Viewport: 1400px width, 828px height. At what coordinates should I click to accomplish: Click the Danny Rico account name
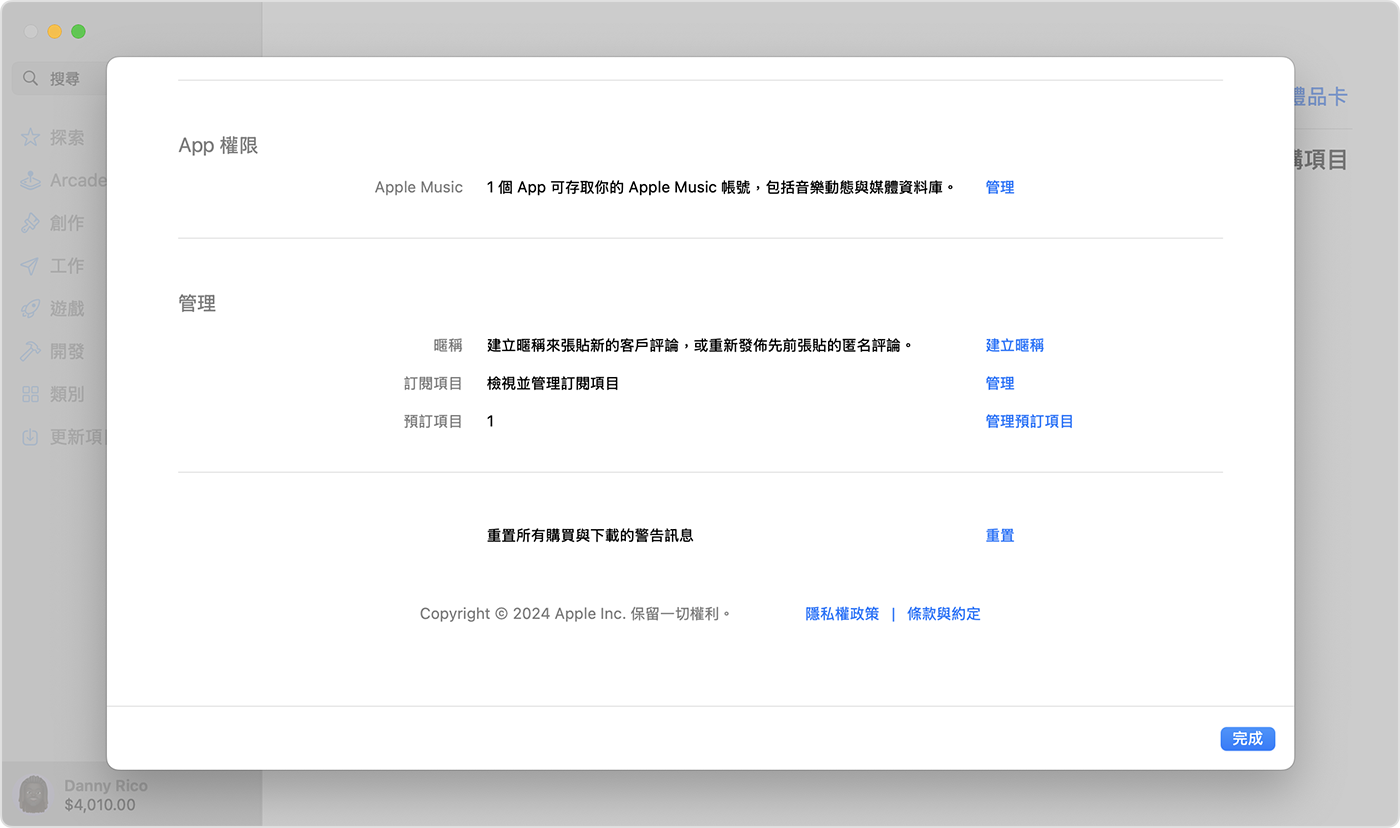coord(106,786)
